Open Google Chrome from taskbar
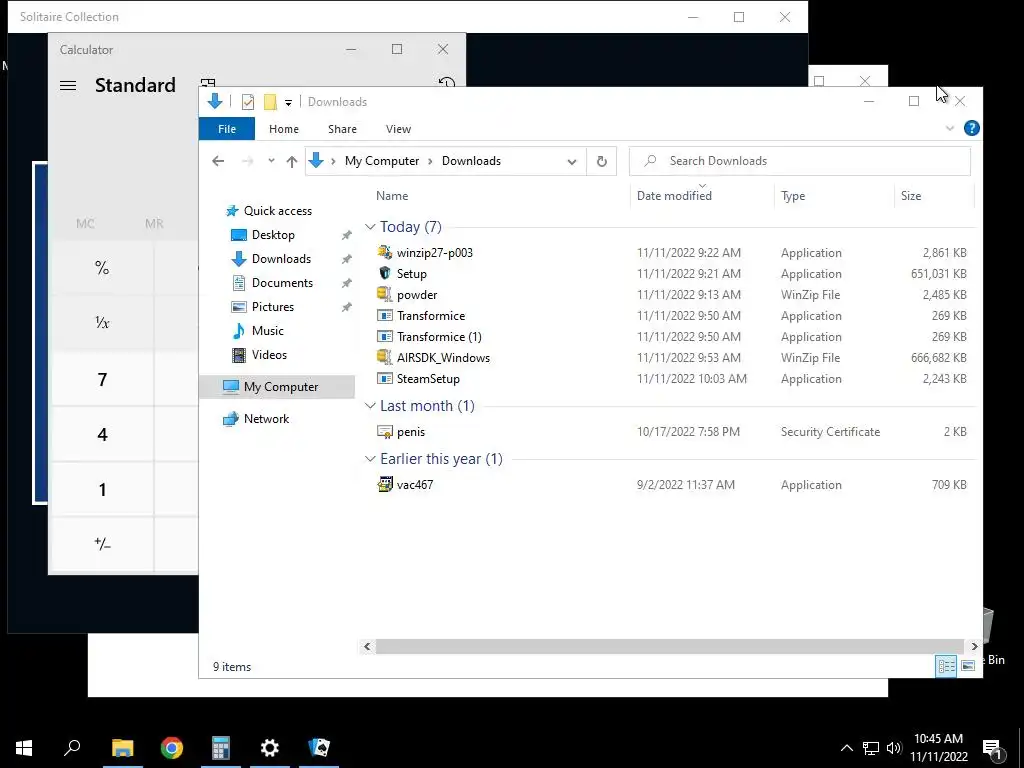The image size is (1024, 768). click(172, 747)
